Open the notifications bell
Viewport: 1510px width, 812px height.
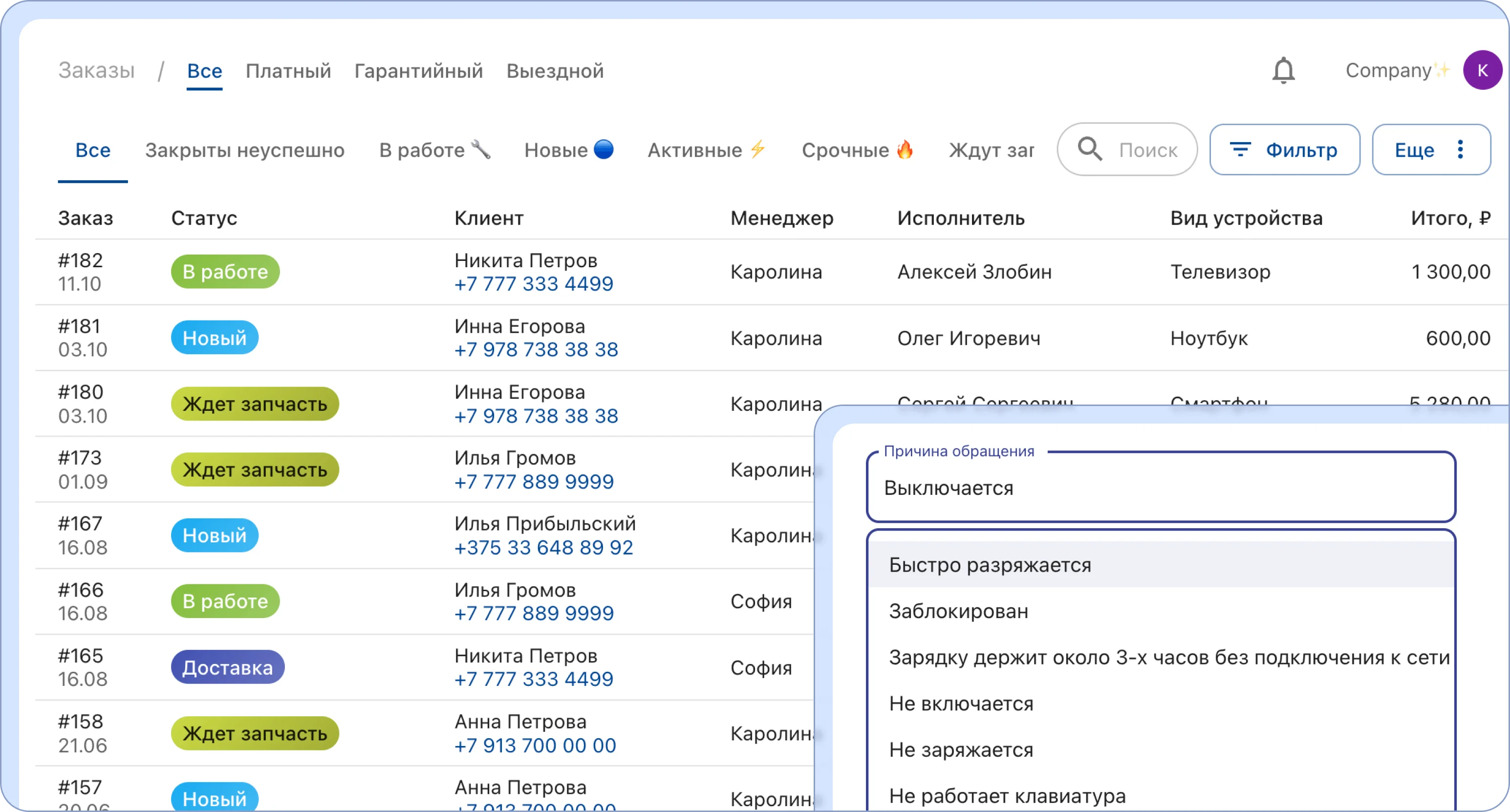point(1283,70)
